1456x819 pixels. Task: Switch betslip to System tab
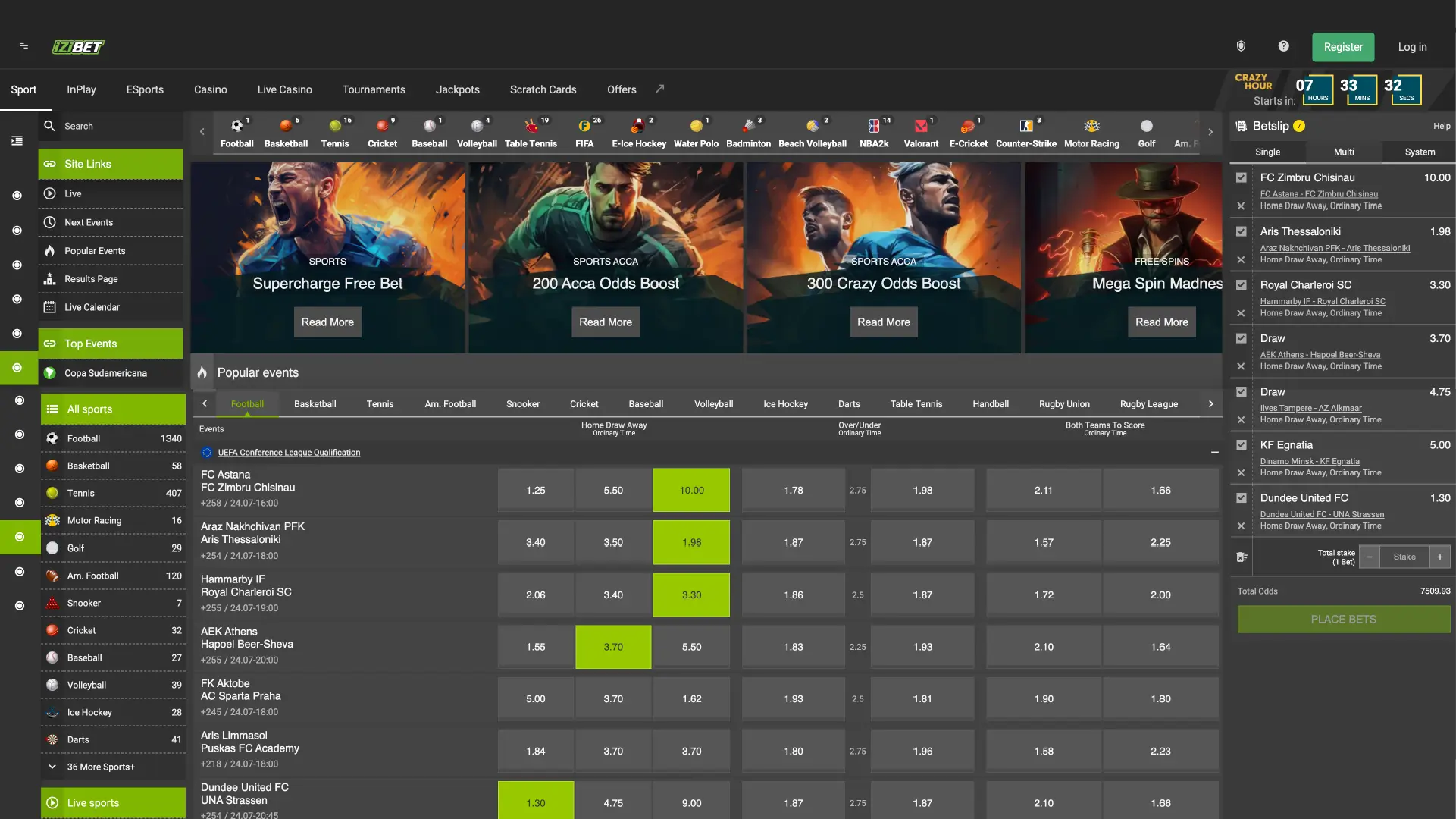pos(1419,152)
